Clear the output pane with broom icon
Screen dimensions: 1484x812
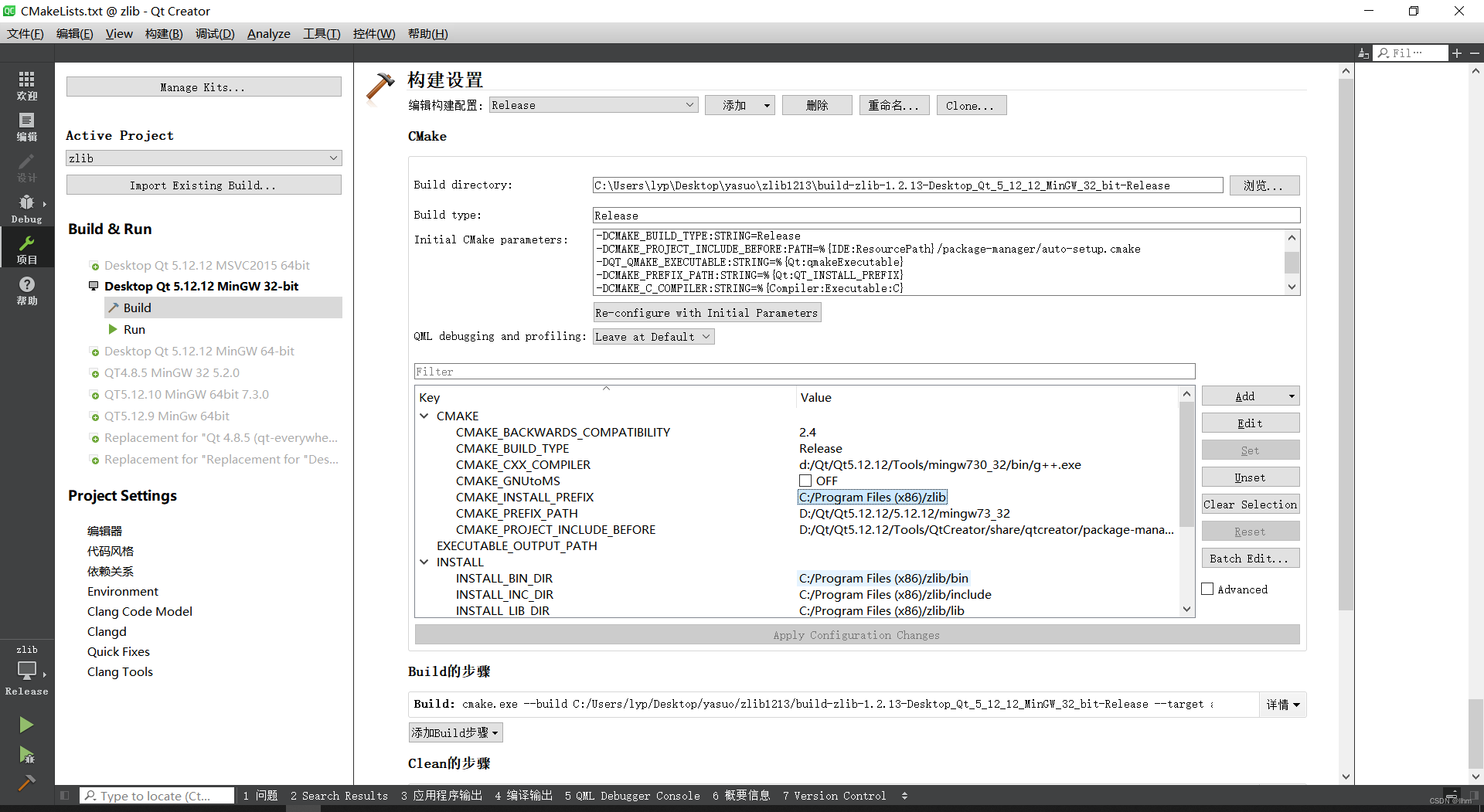point(1363,53)
